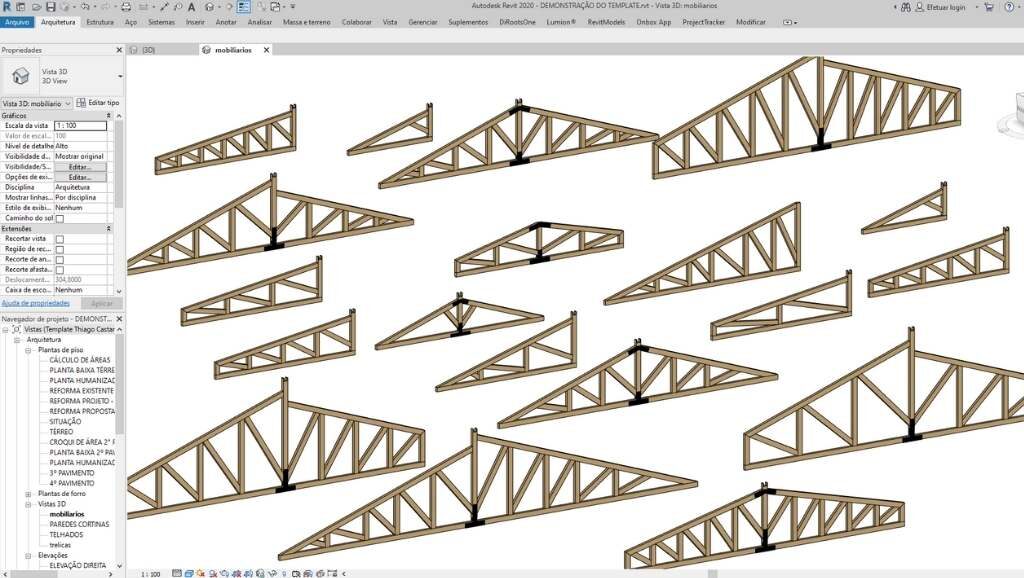Click the Revit application logo icon

click(x=7, y=7)
